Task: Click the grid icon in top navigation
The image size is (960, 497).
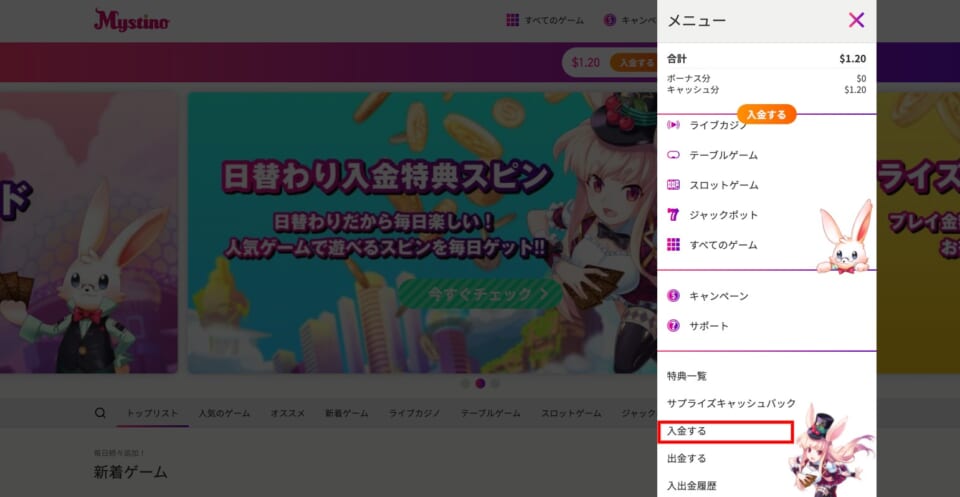Action: coord(512,20)
